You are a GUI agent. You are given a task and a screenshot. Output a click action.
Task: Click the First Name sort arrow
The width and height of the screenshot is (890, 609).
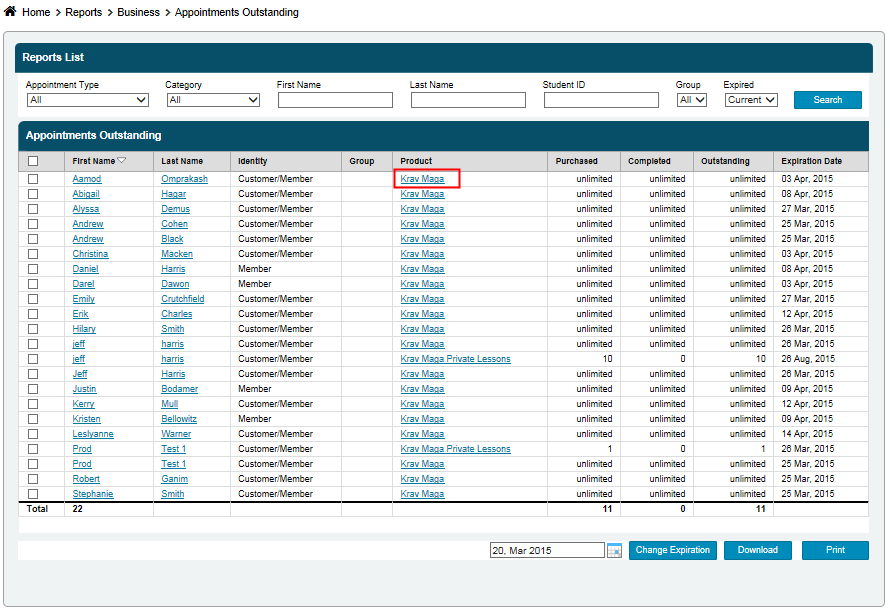click(122, 161)
